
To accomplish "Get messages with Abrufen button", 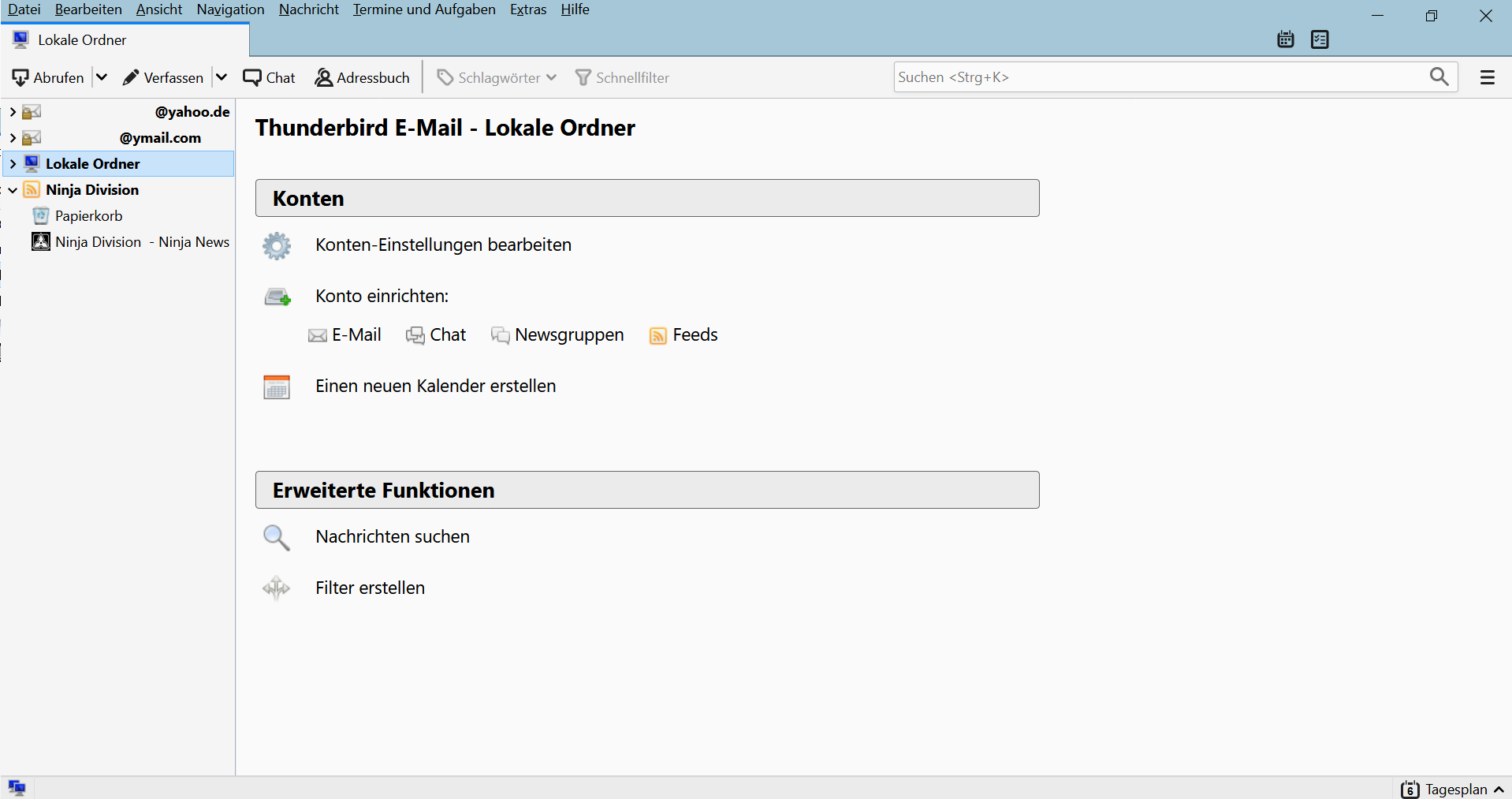I will 48,77.
